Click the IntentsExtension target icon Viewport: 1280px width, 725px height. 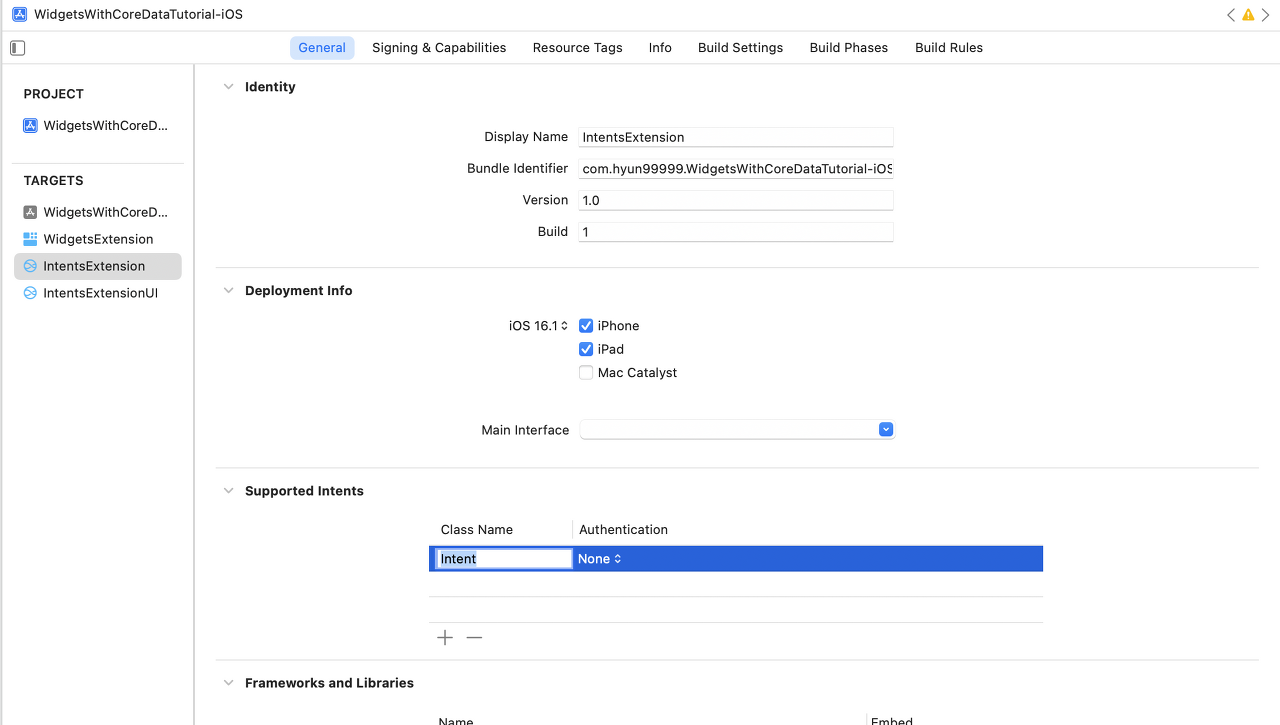(30, 266)
